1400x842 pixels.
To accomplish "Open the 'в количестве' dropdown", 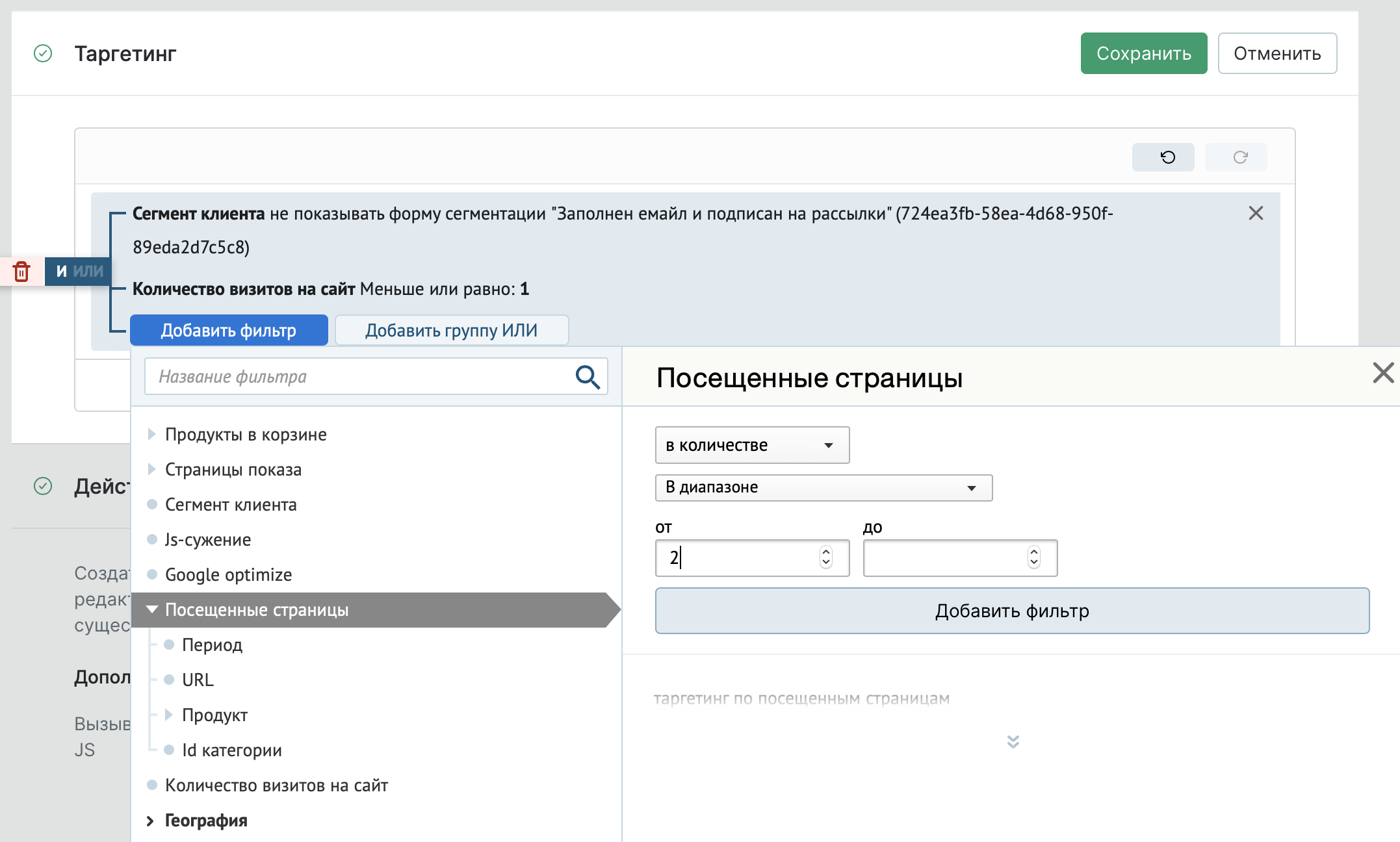I will 752,445.
